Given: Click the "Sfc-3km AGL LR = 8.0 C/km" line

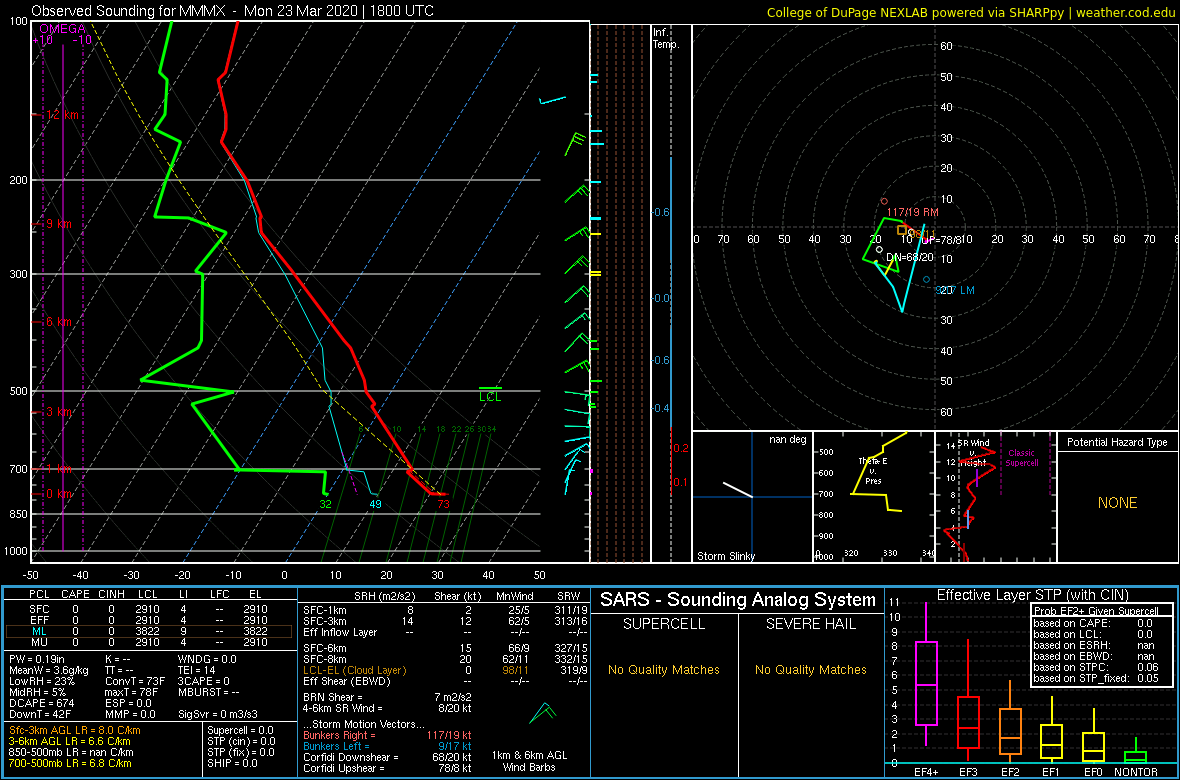Looking at the screenshot, I should 74,730.
